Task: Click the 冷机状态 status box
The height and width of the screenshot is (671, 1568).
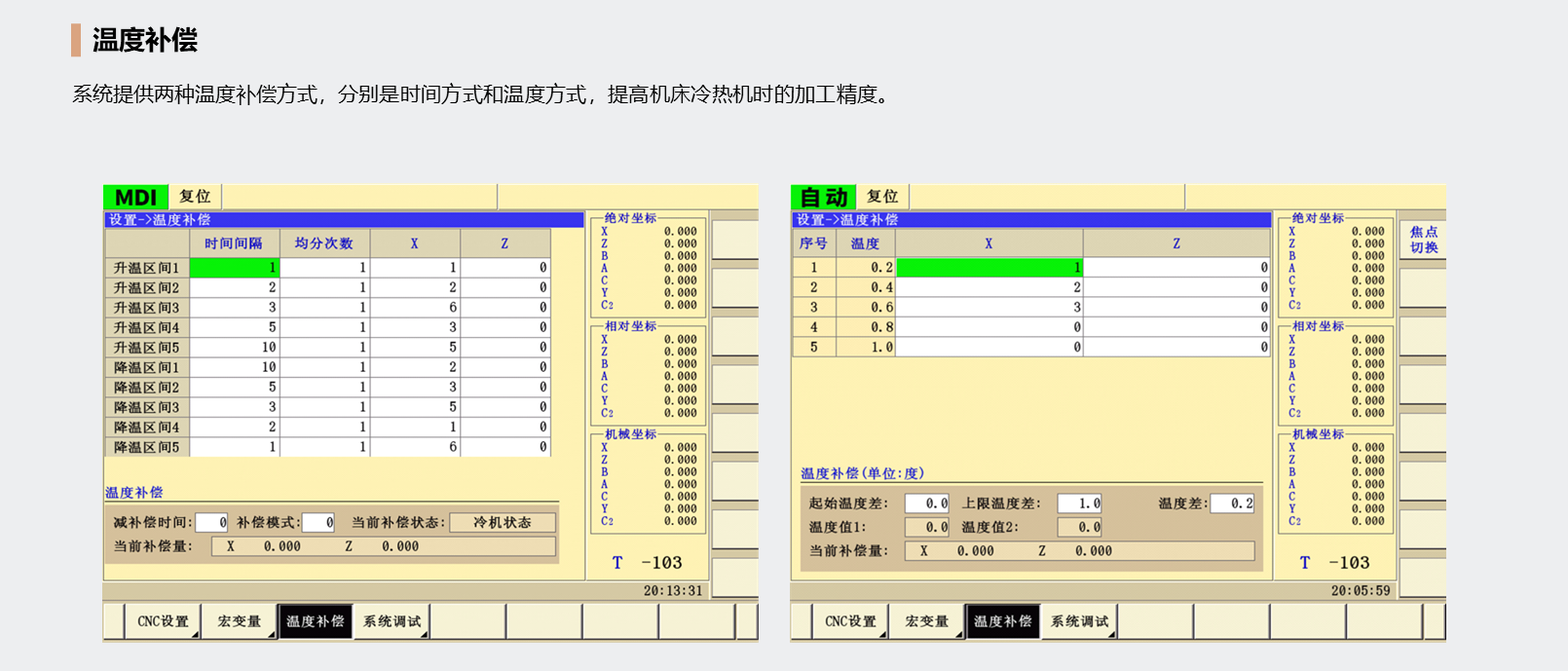Action: [x=502, y=523]
